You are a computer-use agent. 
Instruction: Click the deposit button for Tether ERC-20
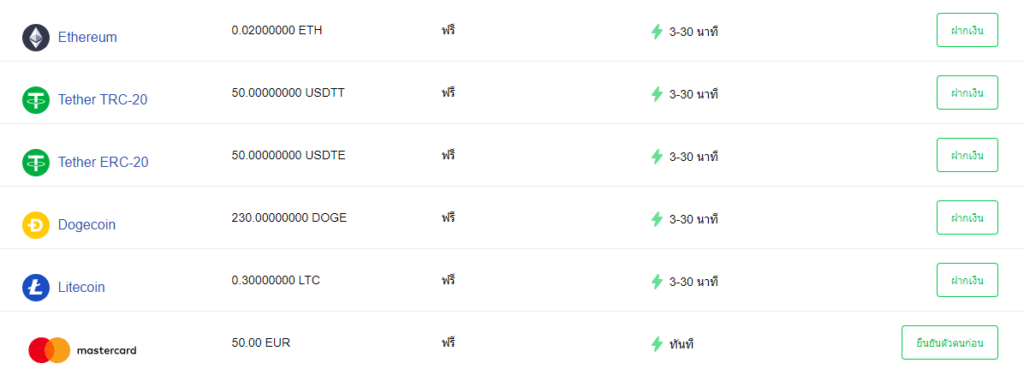click(967, 155)
